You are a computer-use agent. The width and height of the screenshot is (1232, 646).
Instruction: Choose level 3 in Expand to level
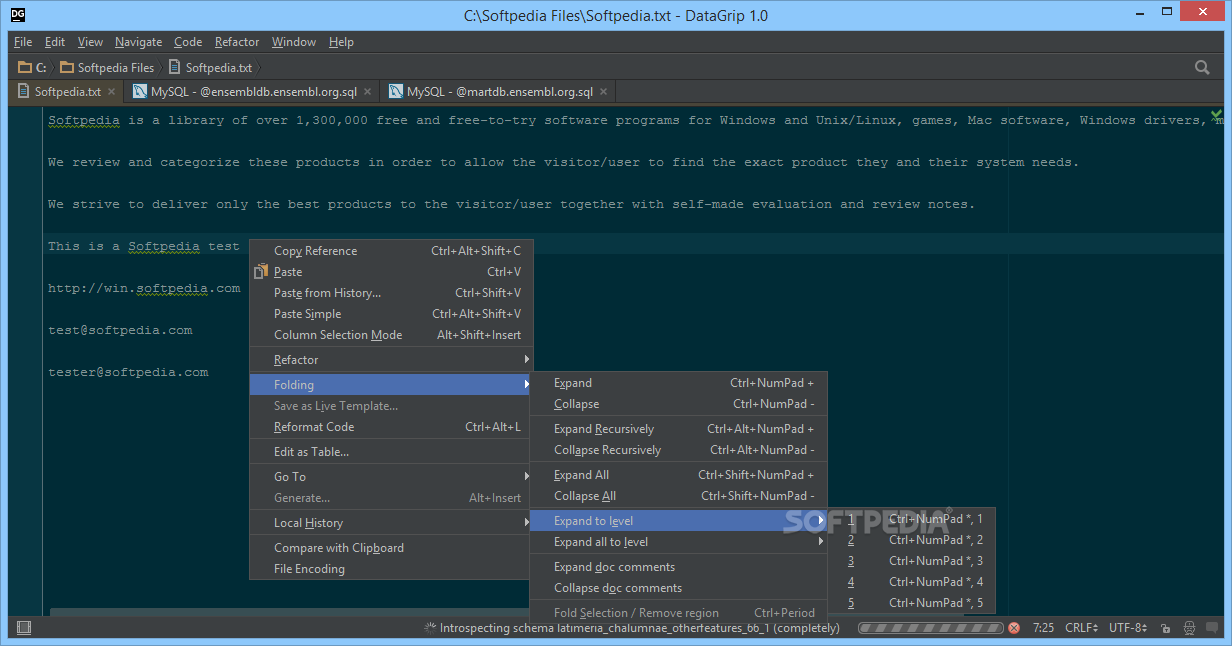coord(912,561)
